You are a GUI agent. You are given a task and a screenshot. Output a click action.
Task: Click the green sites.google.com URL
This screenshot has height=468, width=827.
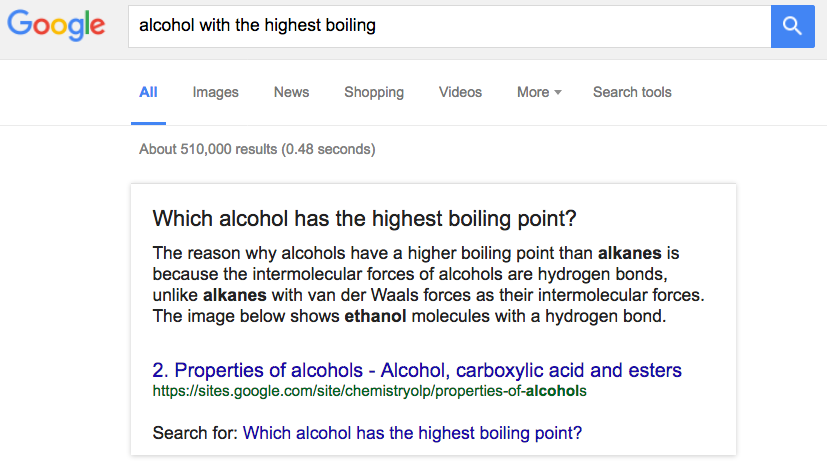[369, 391]
